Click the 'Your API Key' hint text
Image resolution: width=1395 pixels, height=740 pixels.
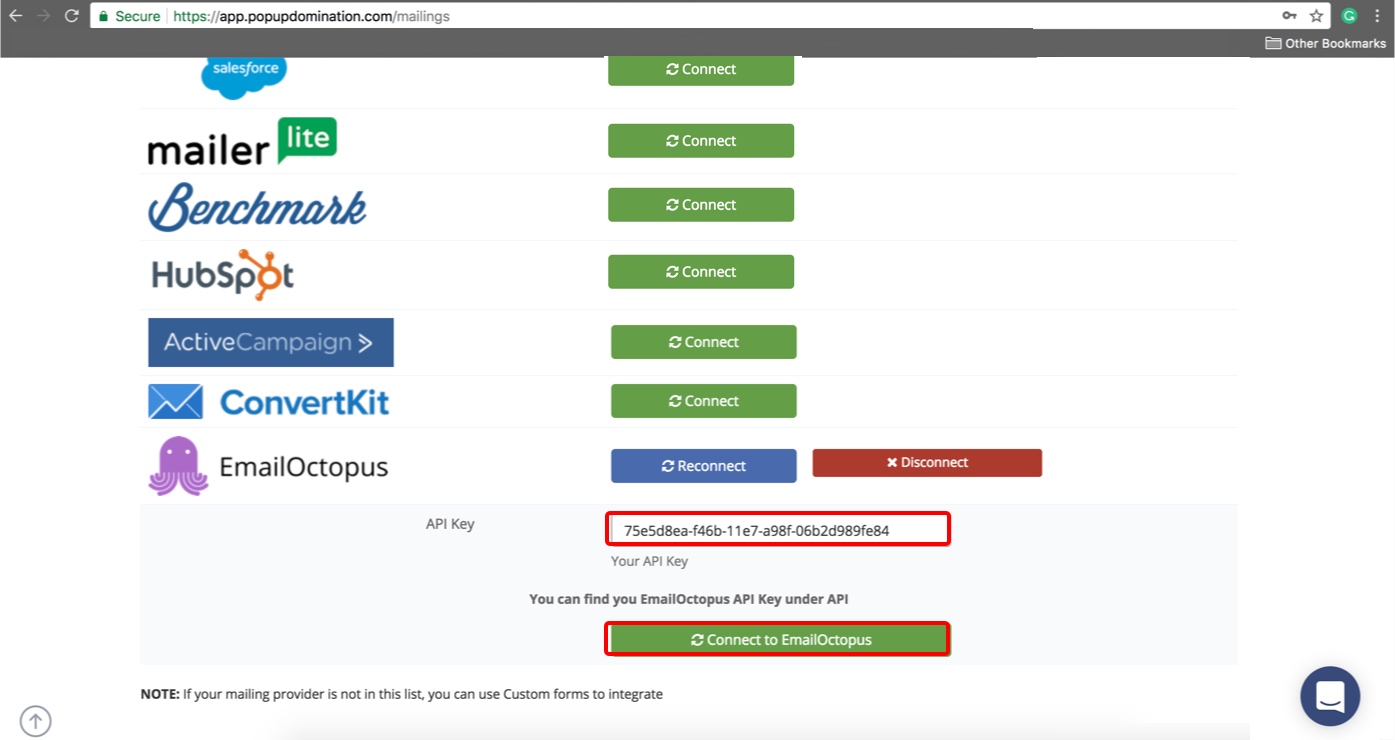point(649,561)
